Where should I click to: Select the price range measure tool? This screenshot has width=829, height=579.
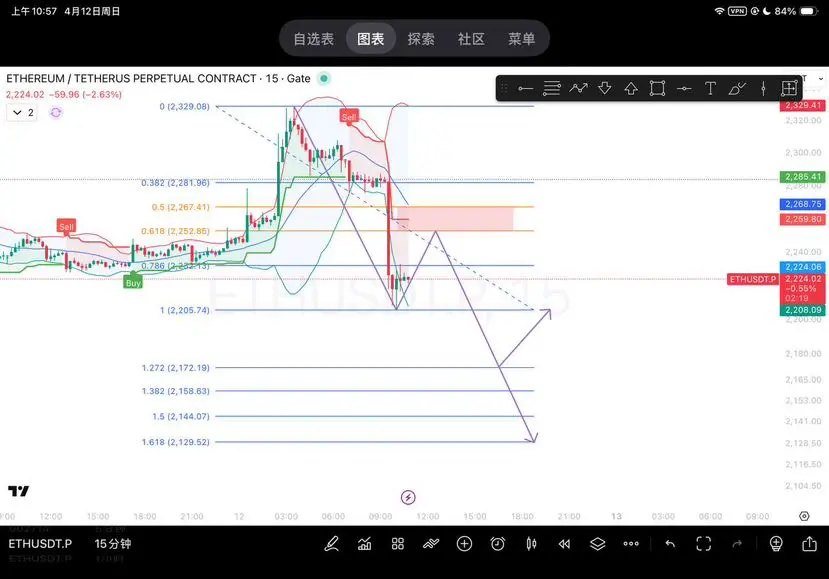[789, 88]
